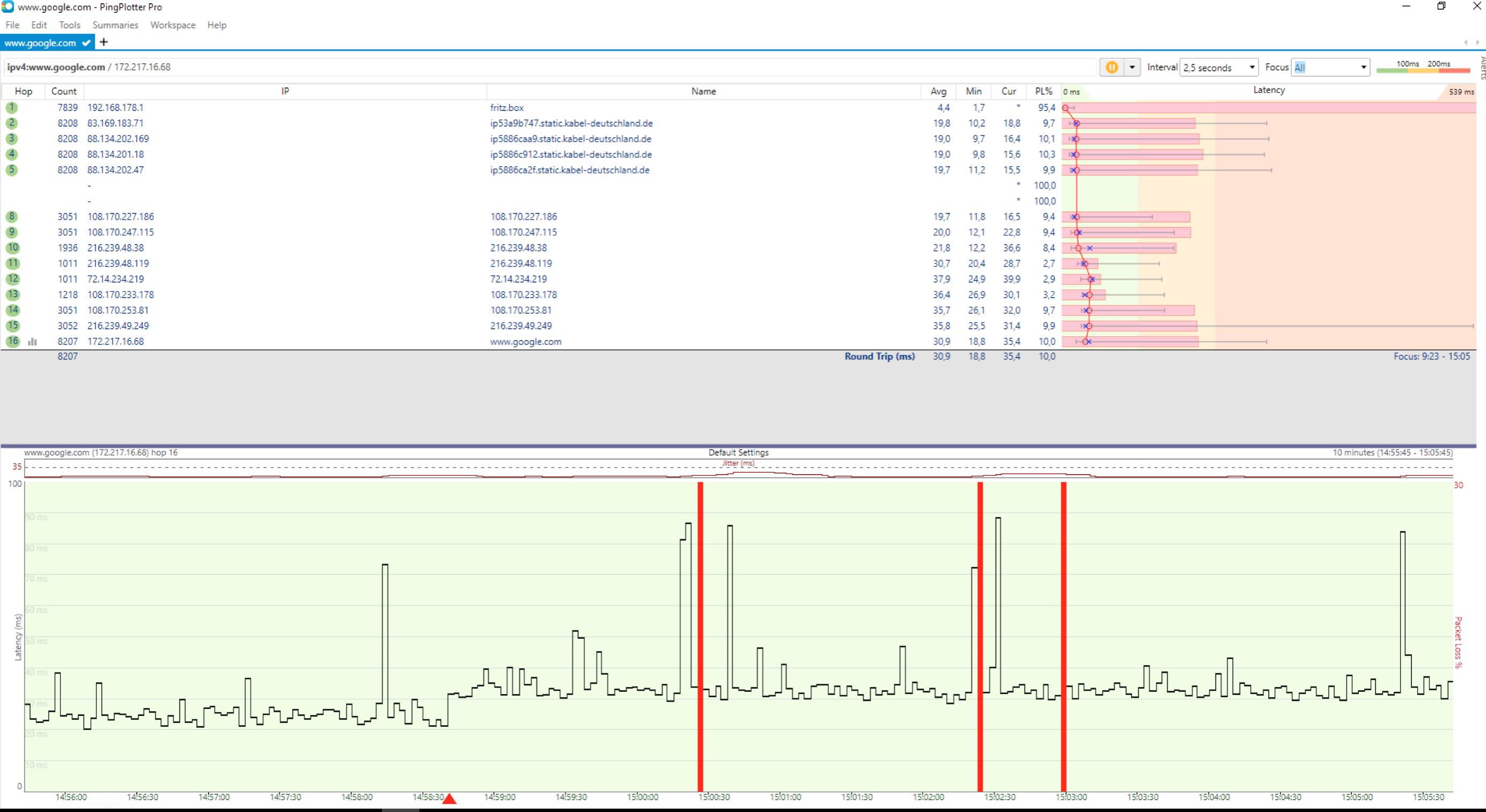Select IP 216.239.48.38 in IP column
This screenshot has height=812, width=1486.
115,247
